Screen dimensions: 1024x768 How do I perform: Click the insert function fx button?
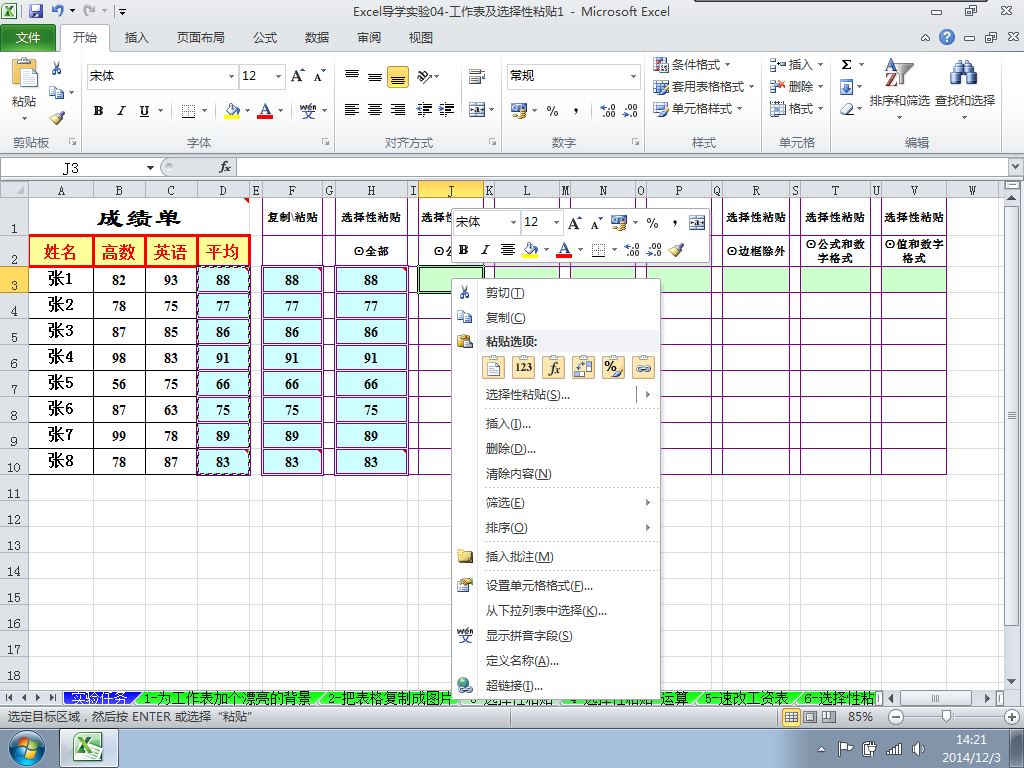click(x=225, y=168)
